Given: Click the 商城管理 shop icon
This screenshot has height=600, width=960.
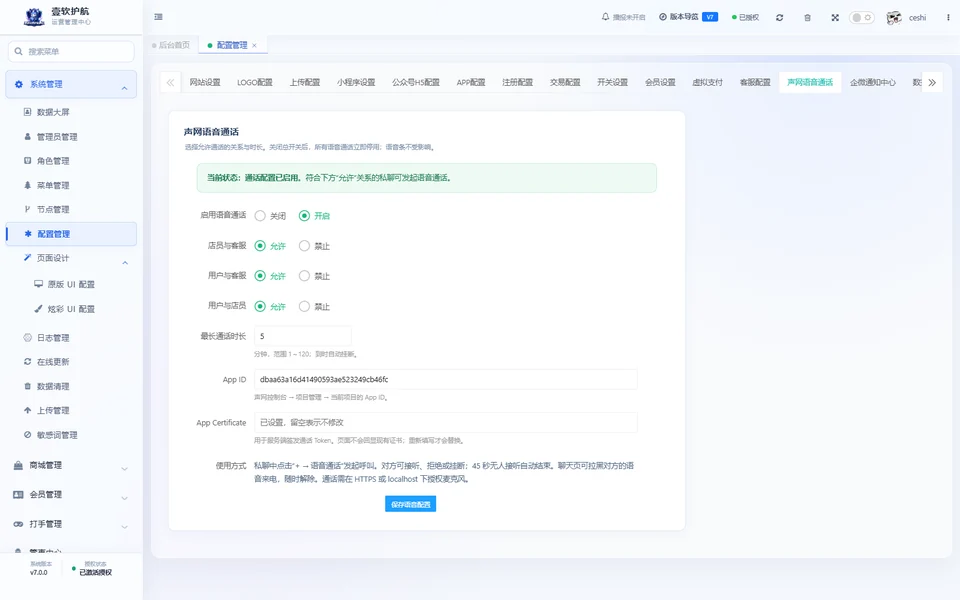Looking at the screenshot, I should (x=18, y=465).
